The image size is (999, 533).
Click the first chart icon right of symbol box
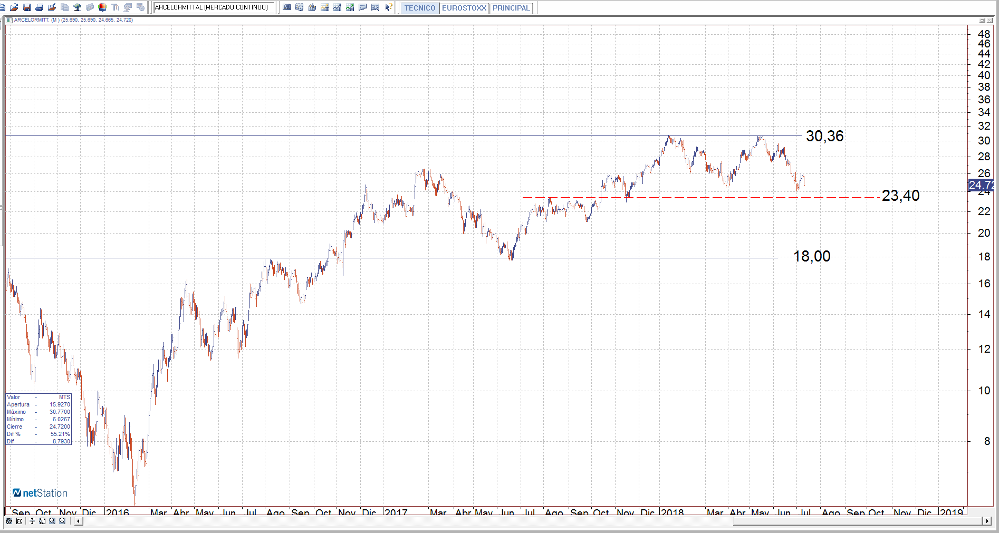(x=288, y=7)
